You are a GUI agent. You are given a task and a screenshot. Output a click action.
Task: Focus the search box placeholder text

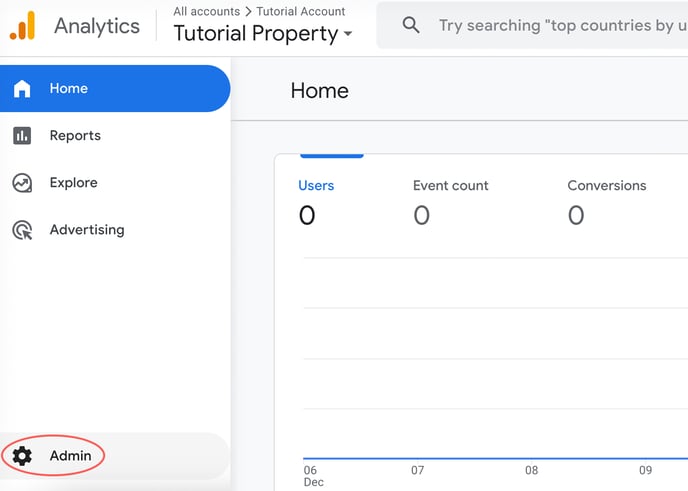tap(563, 25)
